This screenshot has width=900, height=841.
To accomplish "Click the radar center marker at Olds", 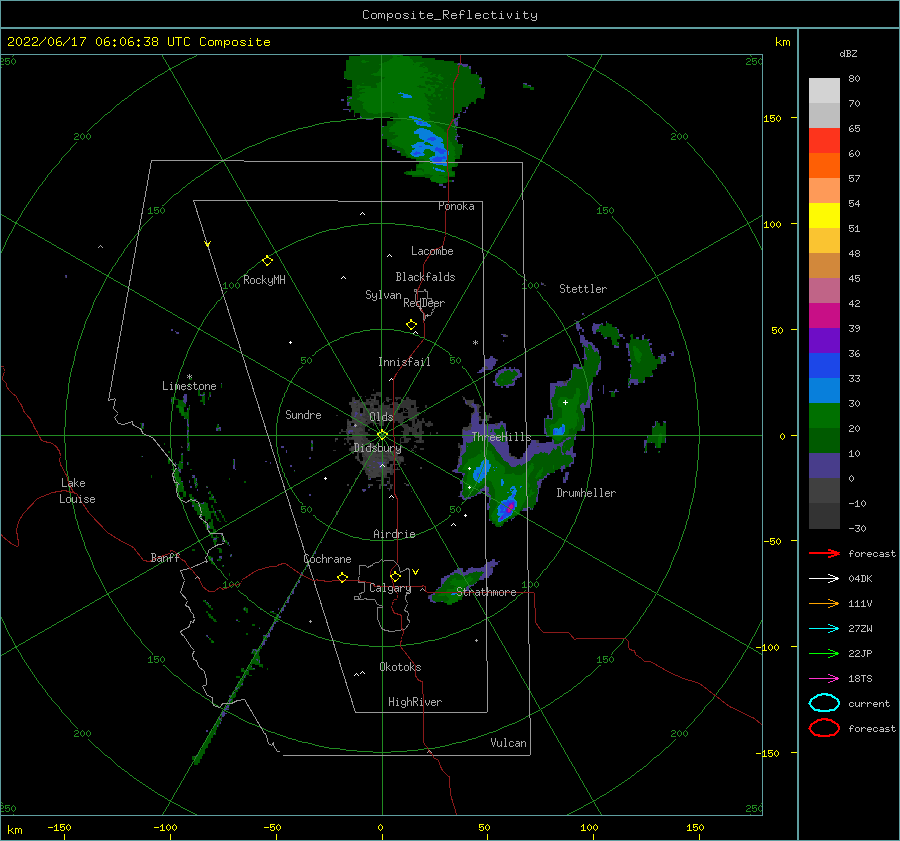I will tap(382, 435).
